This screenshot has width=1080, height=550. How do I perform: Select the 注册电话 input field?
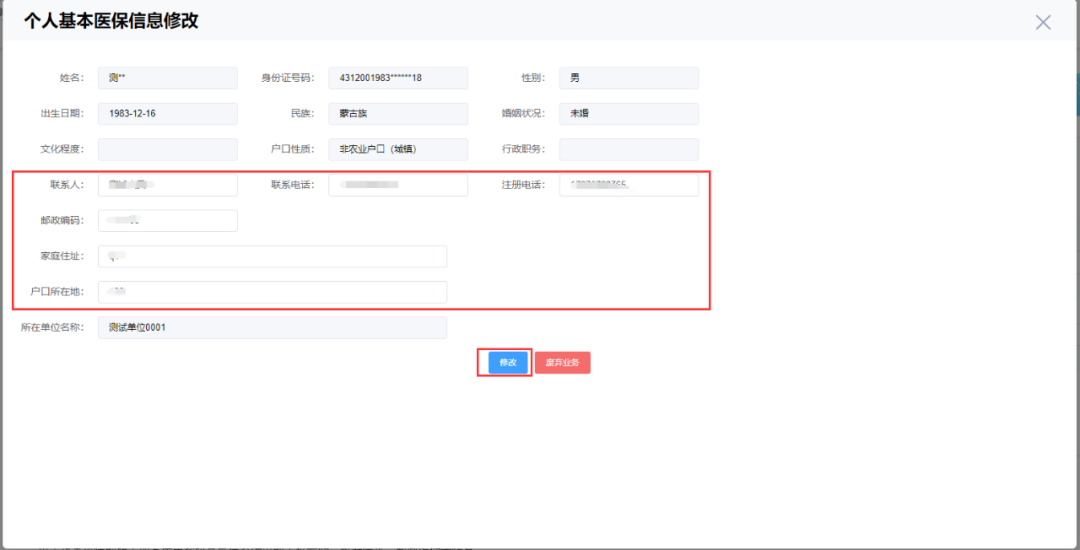(628, 185)
